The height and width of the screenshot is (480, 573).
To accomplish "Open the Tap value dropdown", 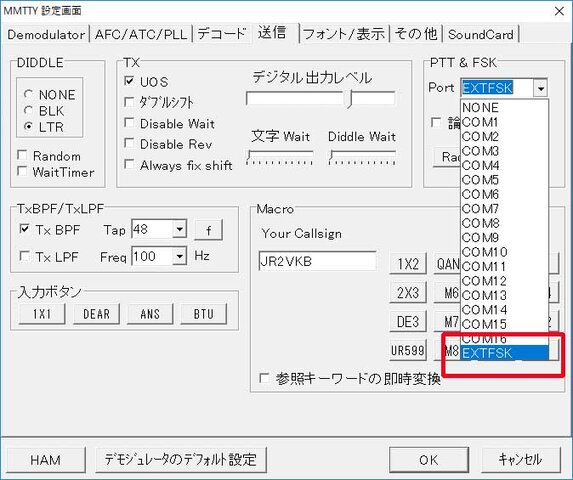I will pos(179,229).
